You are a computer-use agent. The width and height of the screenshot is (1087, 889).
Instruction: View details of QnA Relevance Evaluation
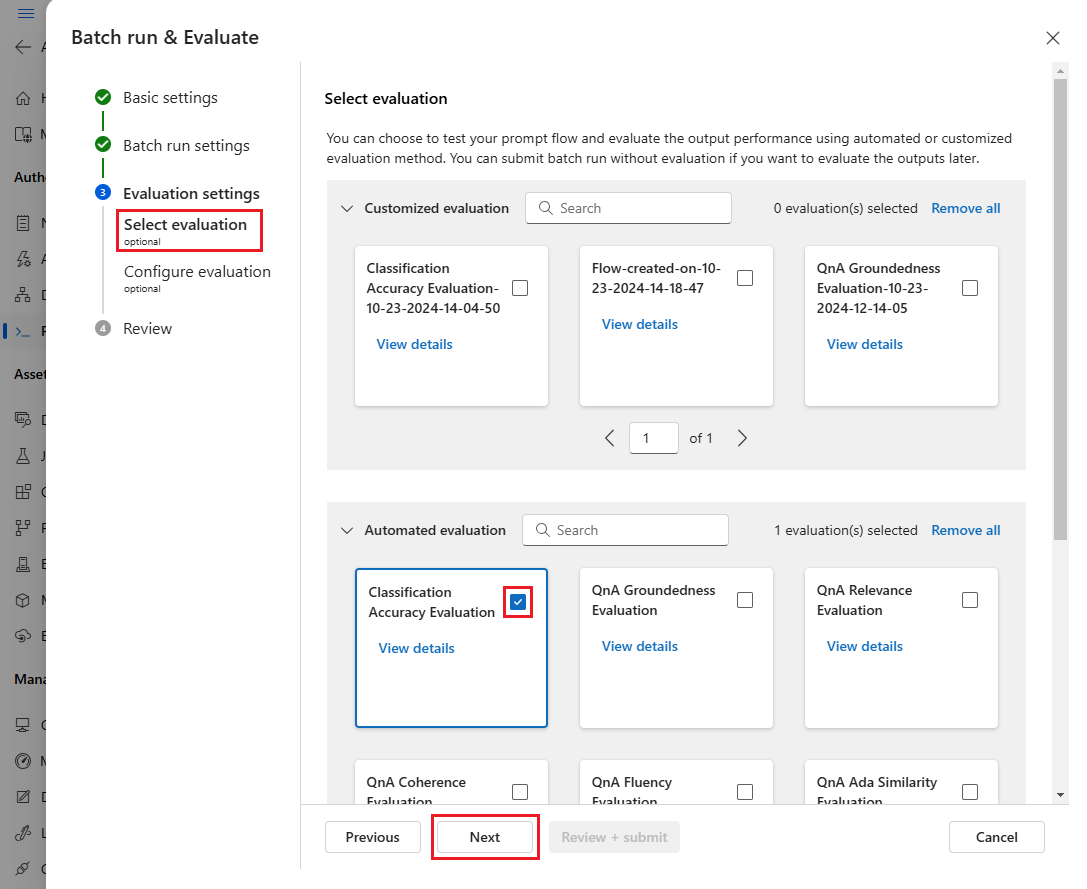(864, 646)
